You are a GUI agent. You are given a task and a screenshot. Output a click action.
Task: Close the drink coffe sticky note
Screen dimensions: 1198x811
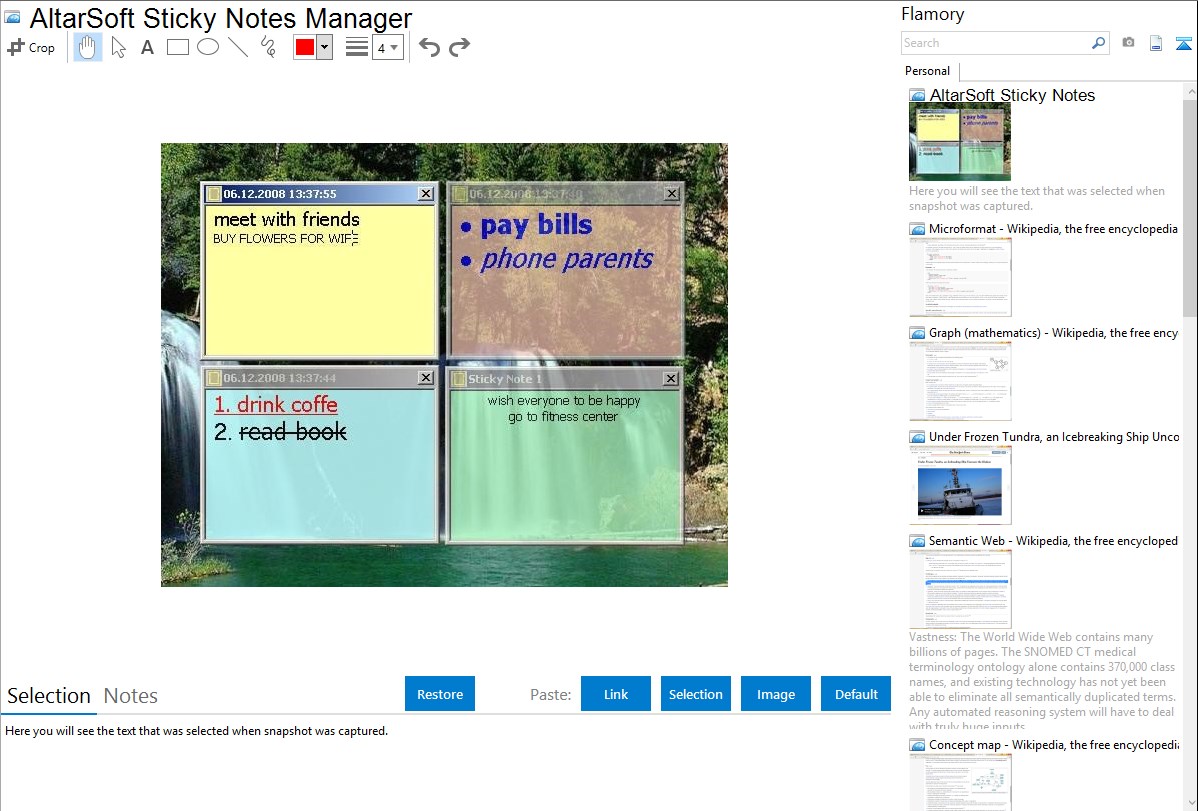pyautogui.click(x=426, y=378)
